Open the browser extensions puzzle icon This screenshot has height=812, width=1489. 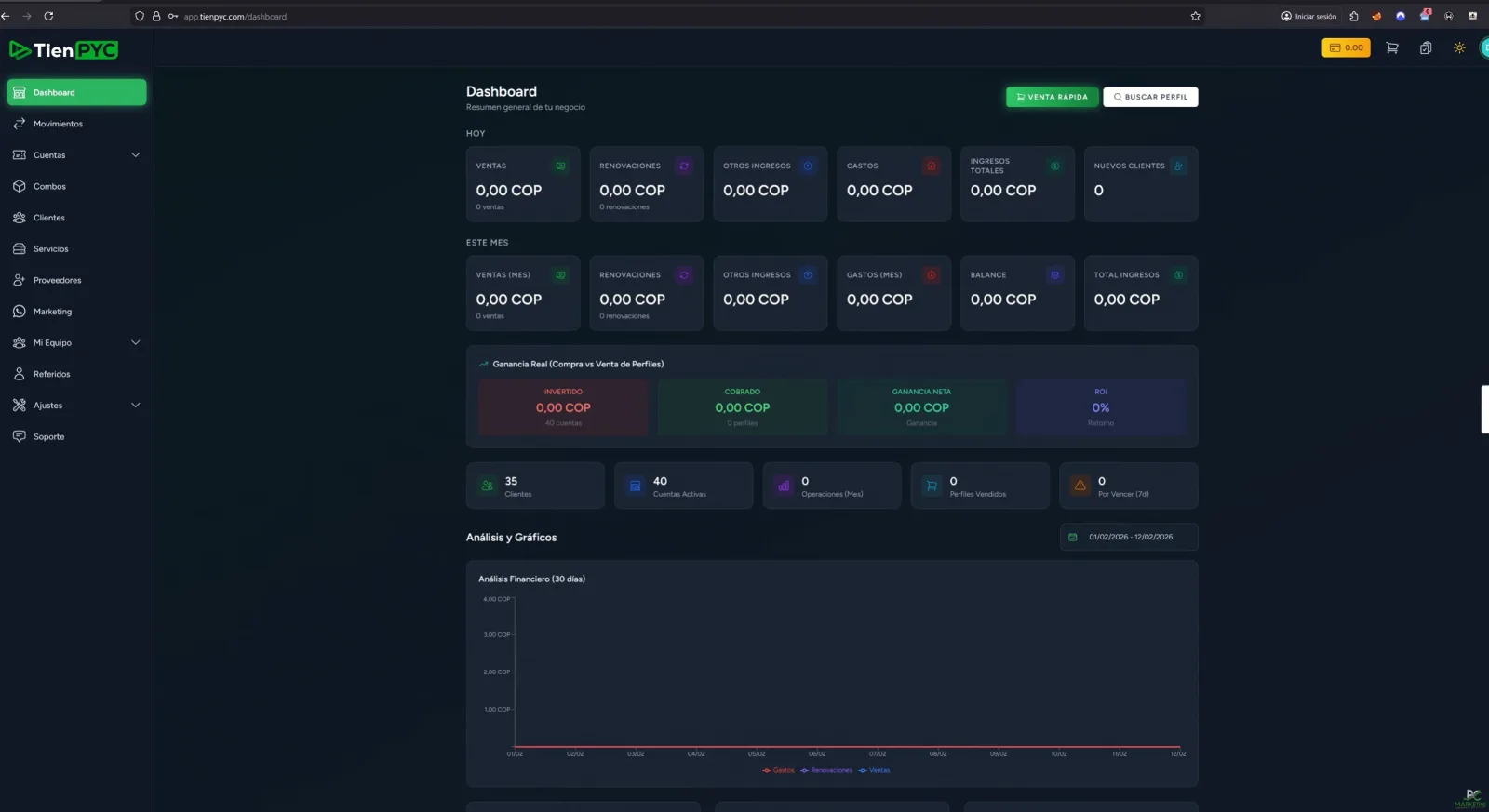(1354, 16)
